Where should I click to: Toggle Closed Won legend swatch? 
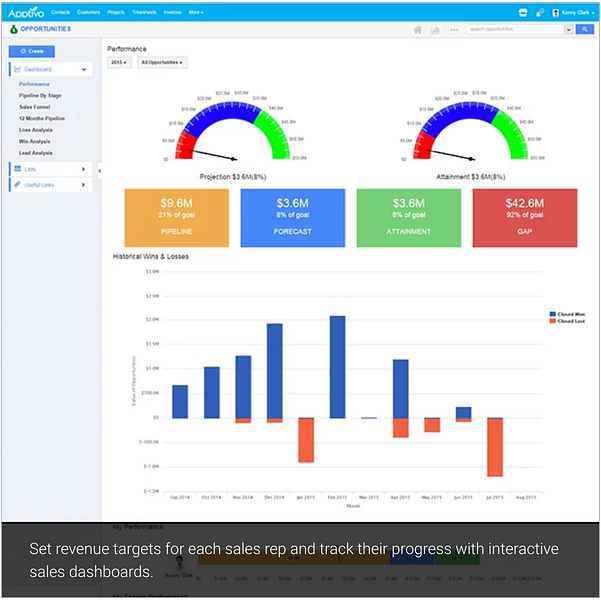(552, 314)
